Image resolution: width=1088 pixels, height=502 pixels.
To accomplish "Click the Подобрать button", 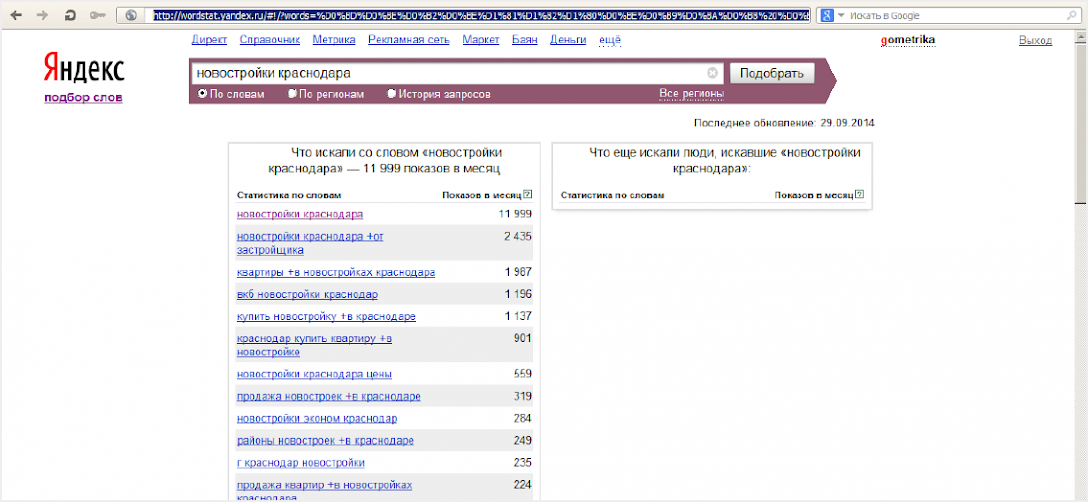I will click(772, 73).
